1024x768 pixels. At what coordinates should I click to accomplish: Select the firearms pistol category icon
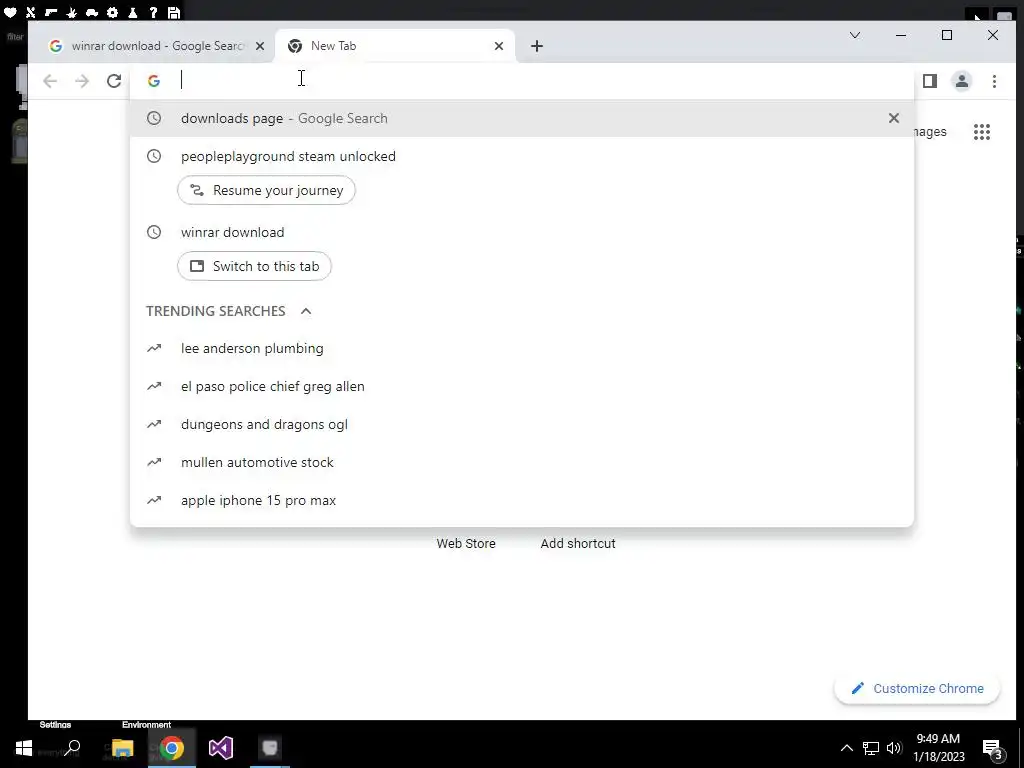(x=51, y=12)
